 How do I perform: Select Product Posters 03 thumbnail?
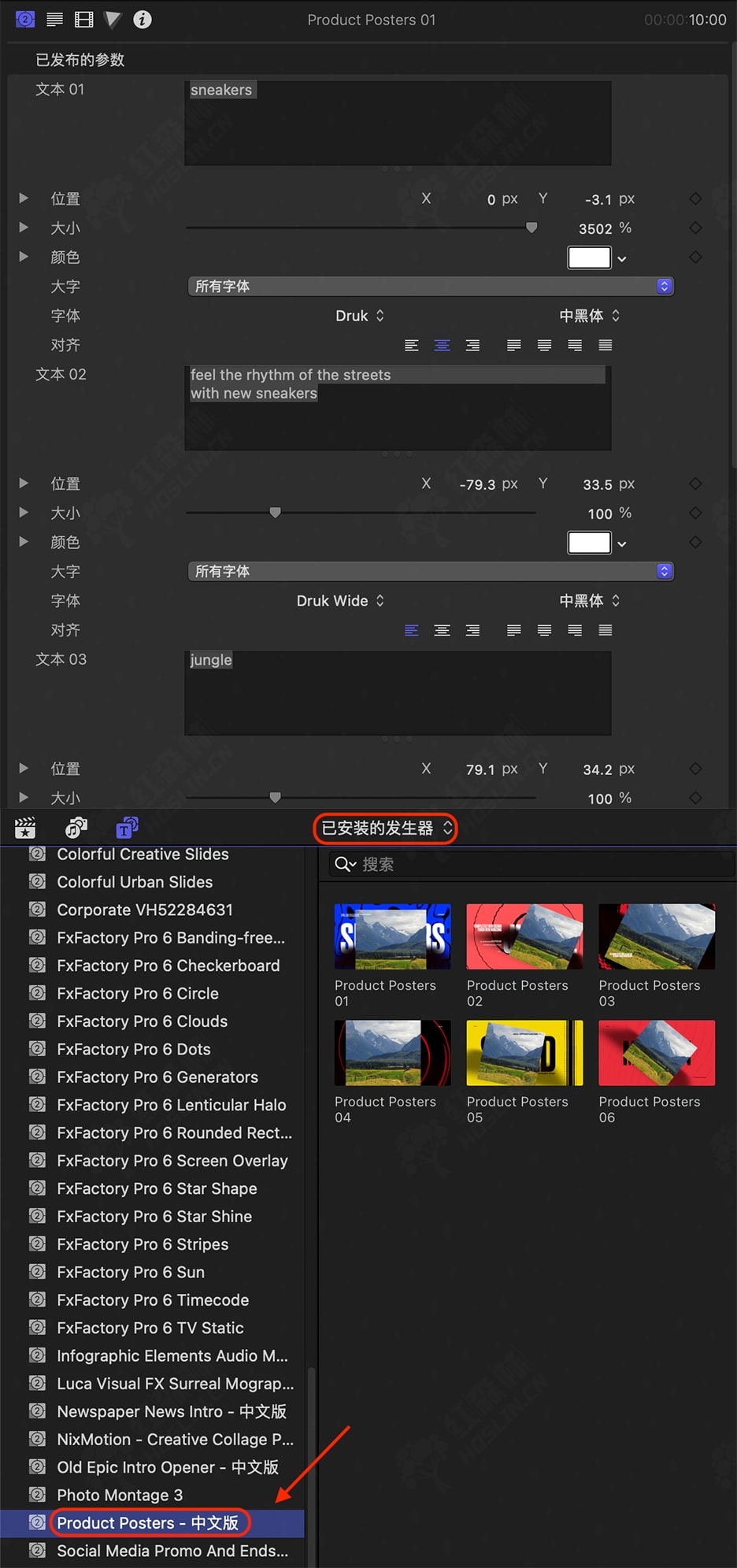coord(657,936)
